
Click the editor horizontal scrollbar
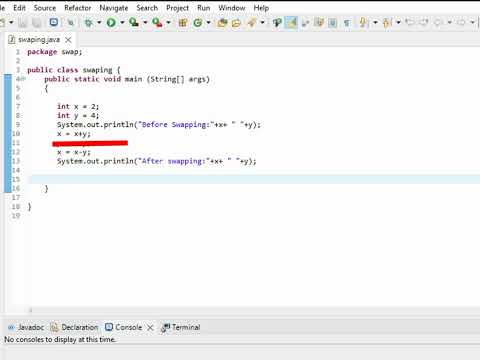pyautogui.click(x=253, y=310)
